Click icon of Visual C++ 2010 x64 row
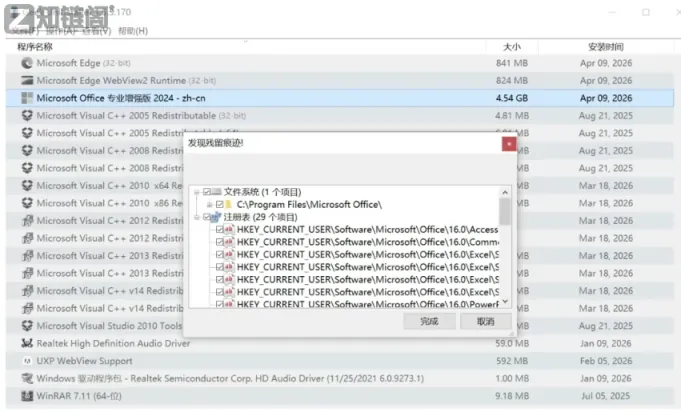 27,185
